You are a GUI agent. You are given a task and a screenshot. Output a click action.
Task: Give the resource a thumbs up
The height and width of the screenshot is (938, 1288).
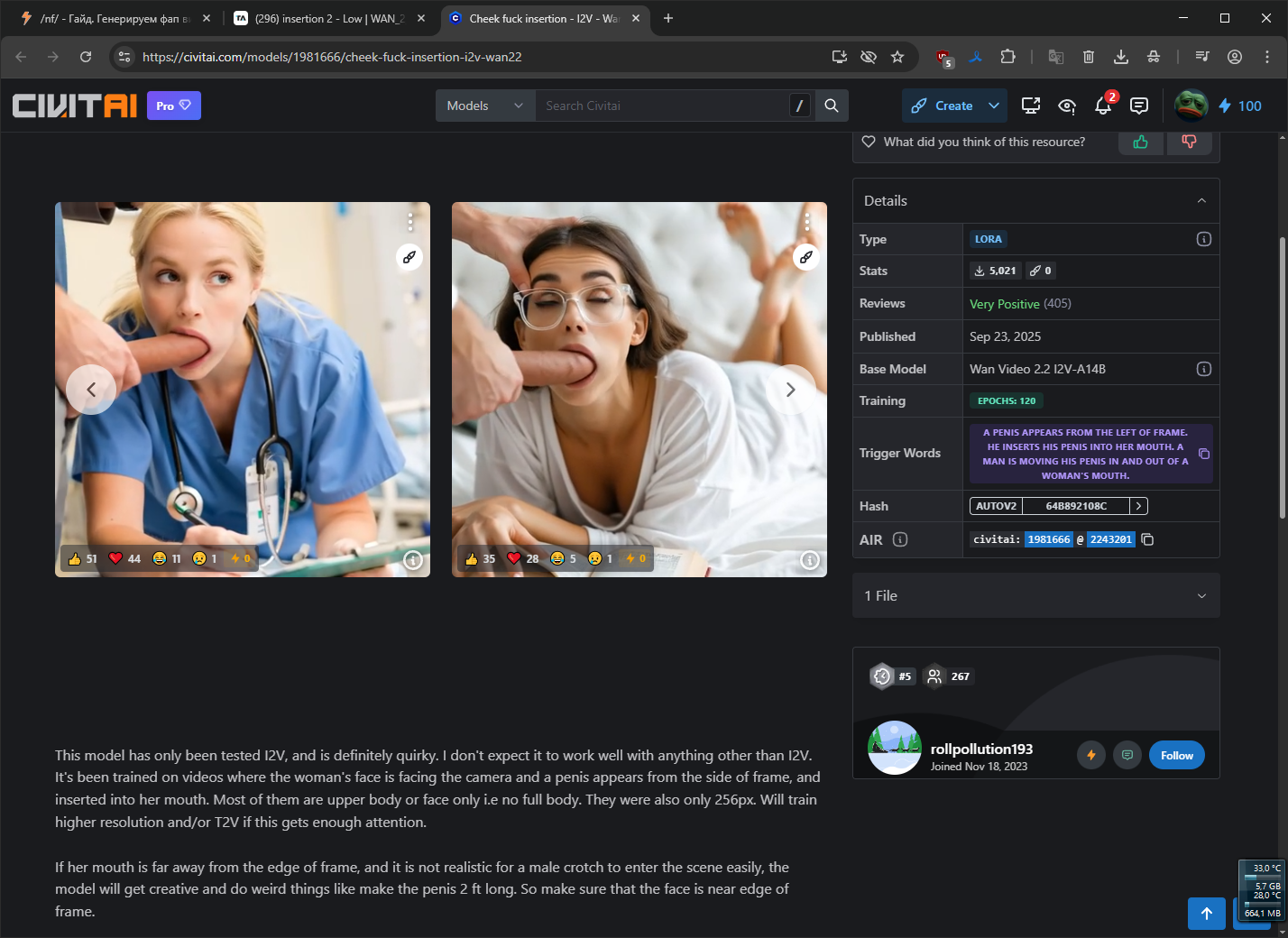coord(1141,142)
